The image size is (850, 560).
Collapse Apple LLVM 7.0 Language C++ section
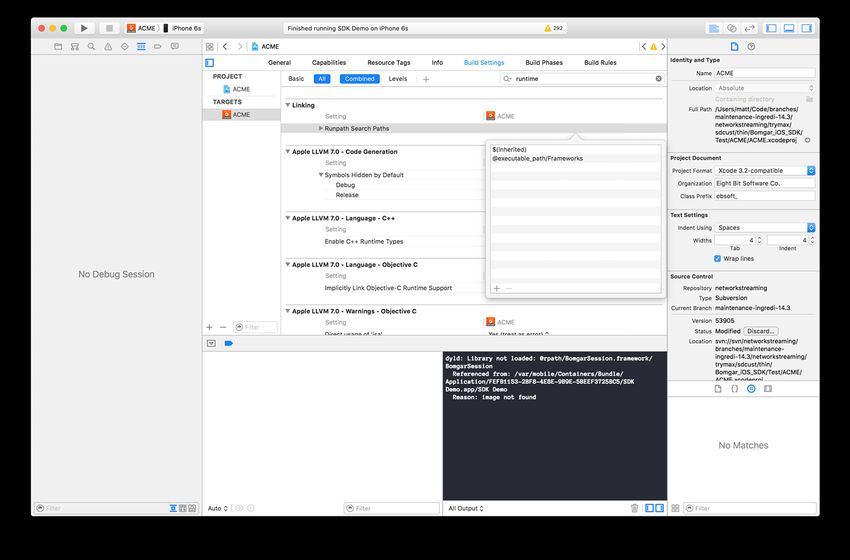coord(288,217)
